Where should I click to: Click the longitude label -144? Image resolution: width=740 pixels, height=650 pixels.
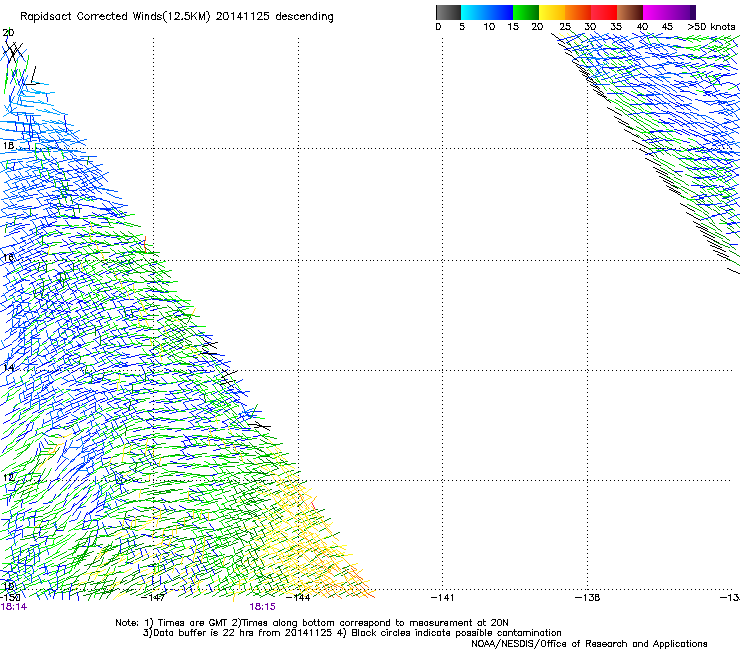point(299,598)
